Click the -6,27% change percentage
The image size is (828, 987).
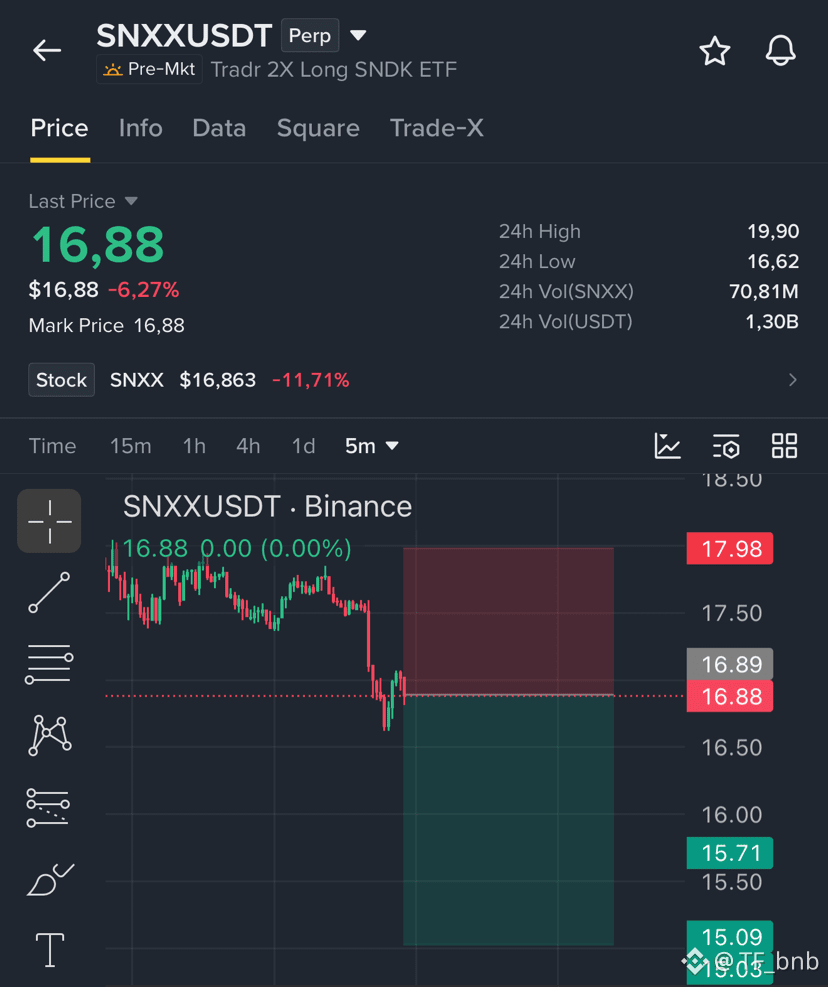pos(144,290)
